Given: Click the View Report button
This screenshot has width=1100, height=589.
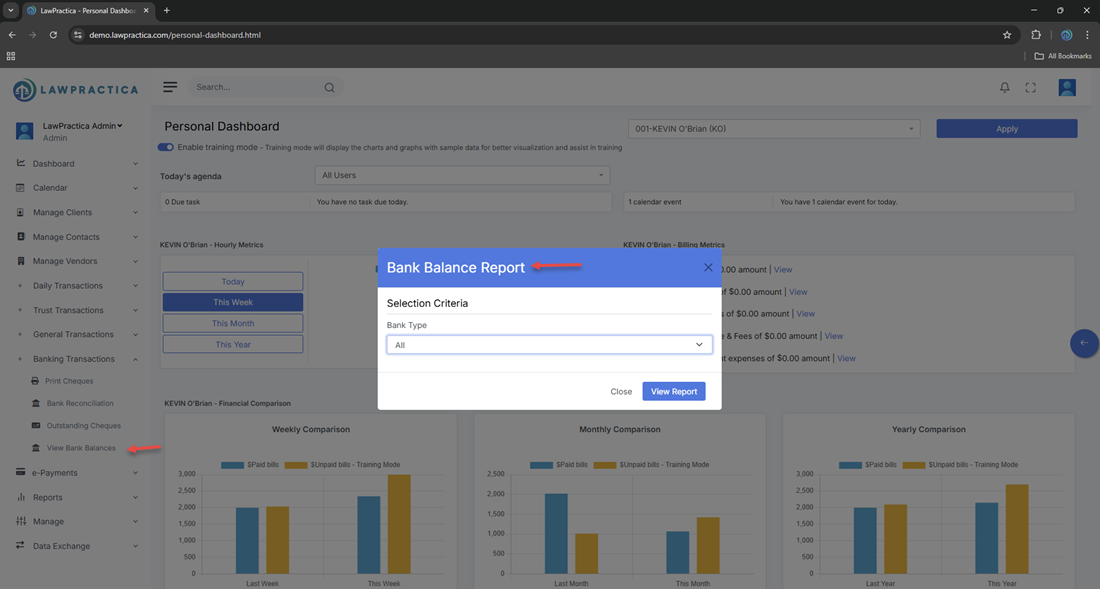Looking at the screenshot, I should 673,391.
